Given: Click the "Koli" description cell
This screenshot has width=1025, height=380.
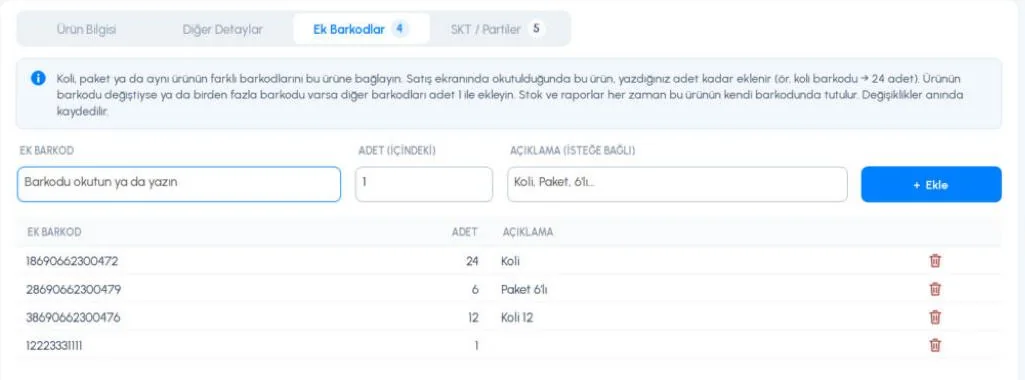Looking at the screenshot, I should [x=511, y=261].
